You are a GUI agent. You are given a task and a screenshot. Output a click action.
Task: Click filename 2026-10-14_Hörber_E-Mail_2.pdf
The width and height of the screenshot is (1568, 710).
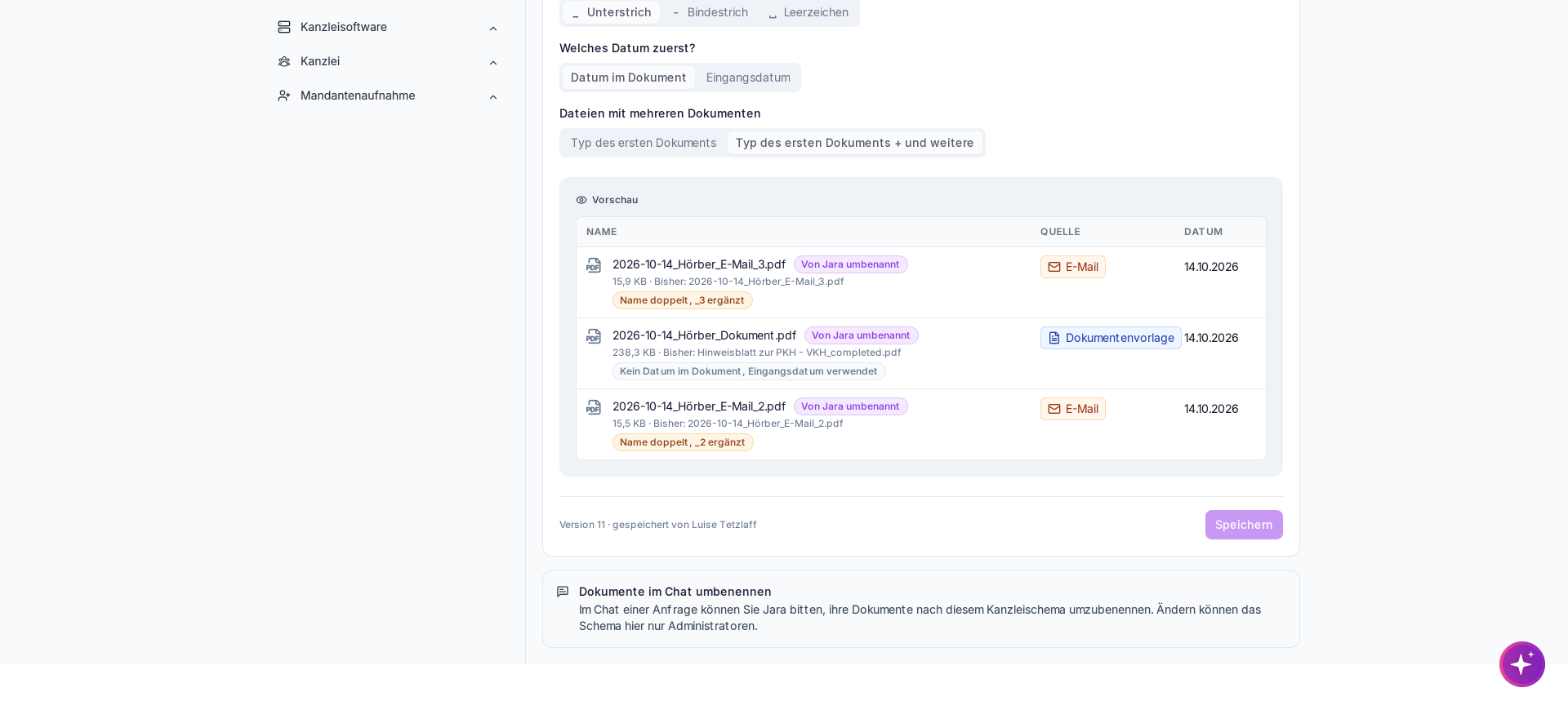(699, 406)
